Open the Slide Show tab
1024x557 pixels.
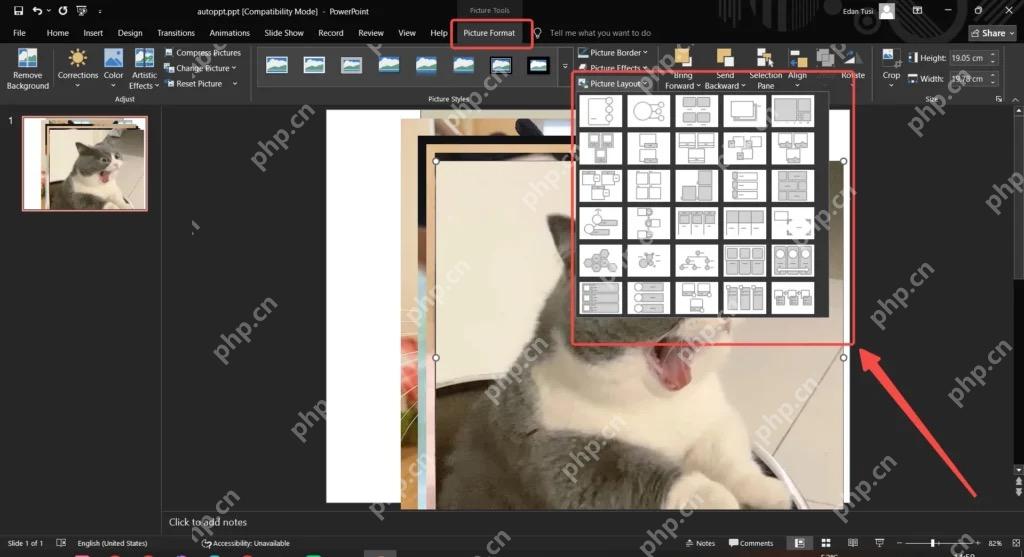click(283, 33)
